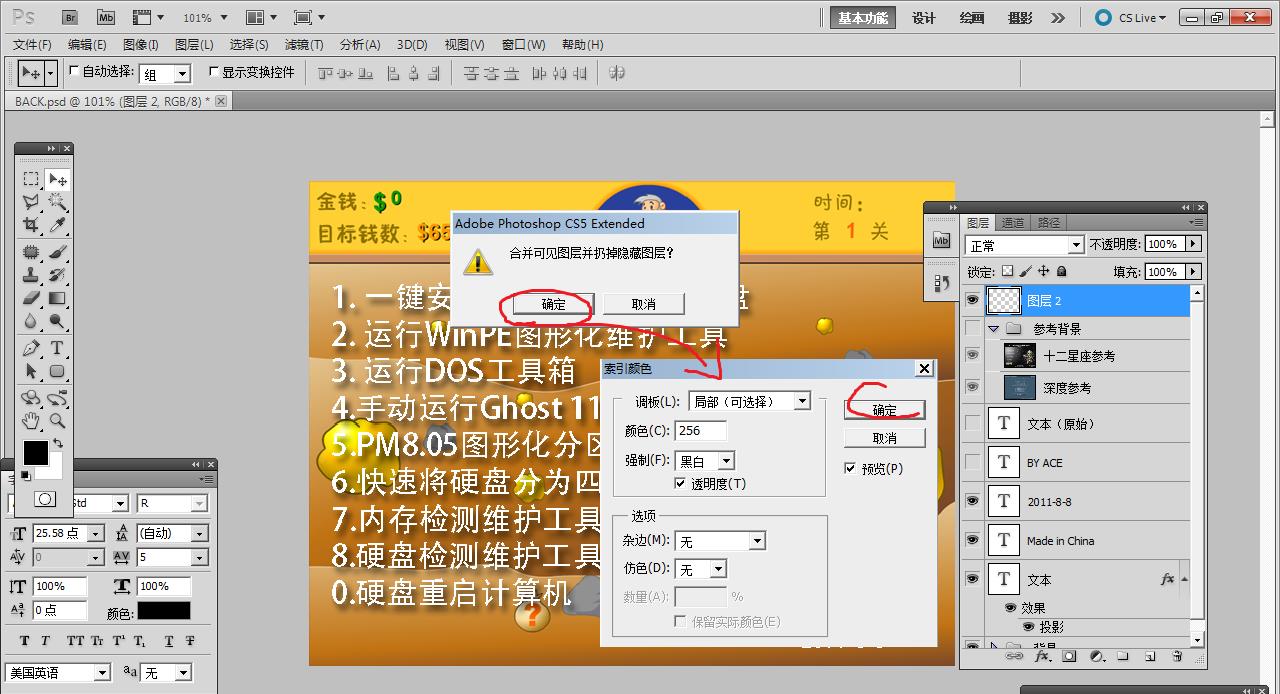Image resolution: width=1280 pixels, height=694 pixels.
Task: Open the 窗口(W) menu
Action: coord(524,45)
